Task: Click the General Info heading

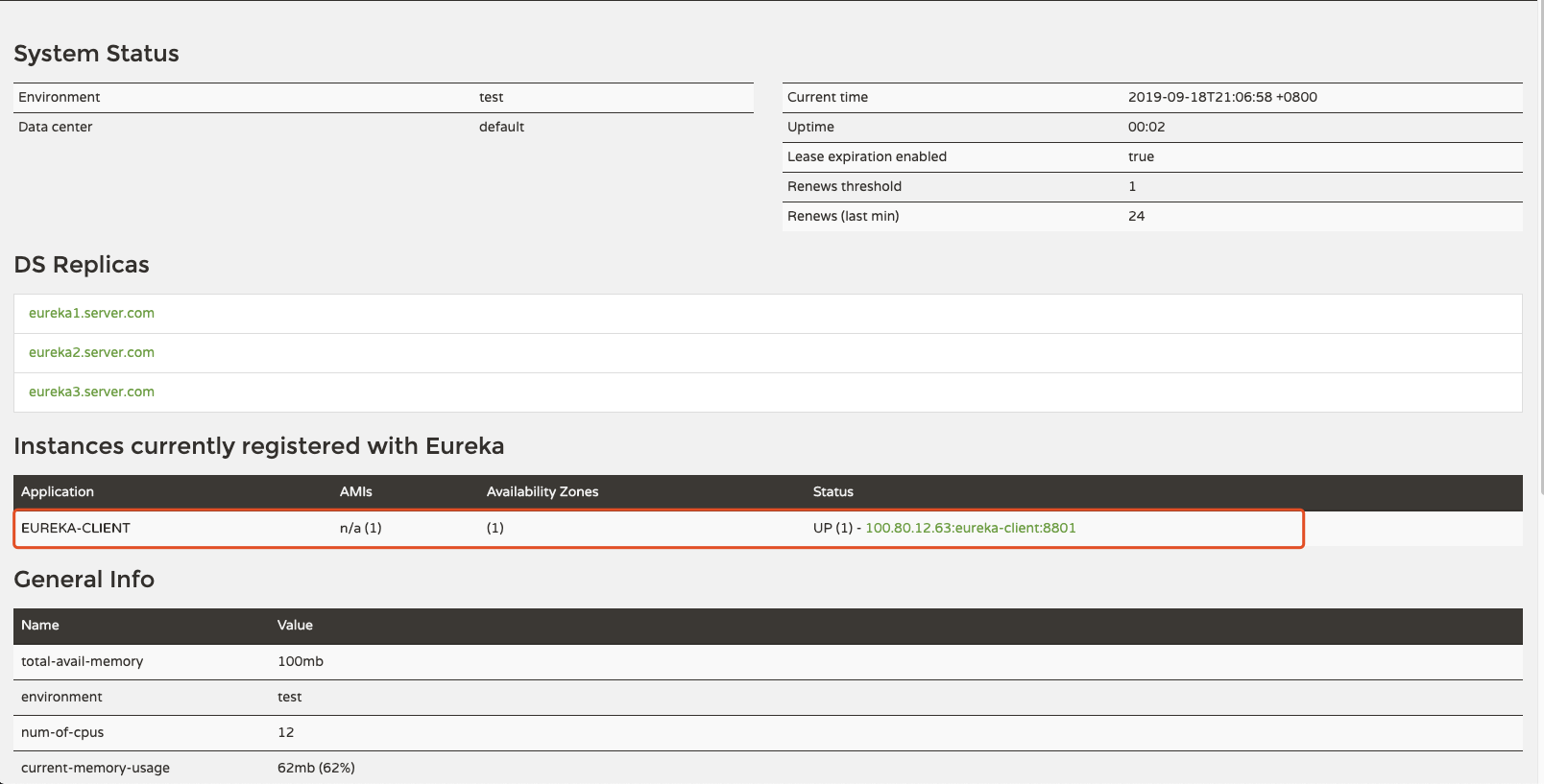Action: [x=84, y=580]
